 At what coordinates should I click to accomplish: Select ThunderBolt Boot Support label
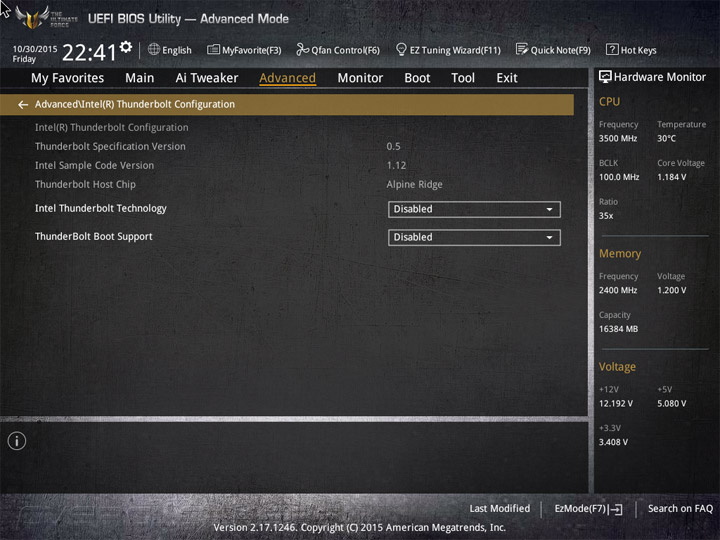pyautogui.click(x=94, y=236)
